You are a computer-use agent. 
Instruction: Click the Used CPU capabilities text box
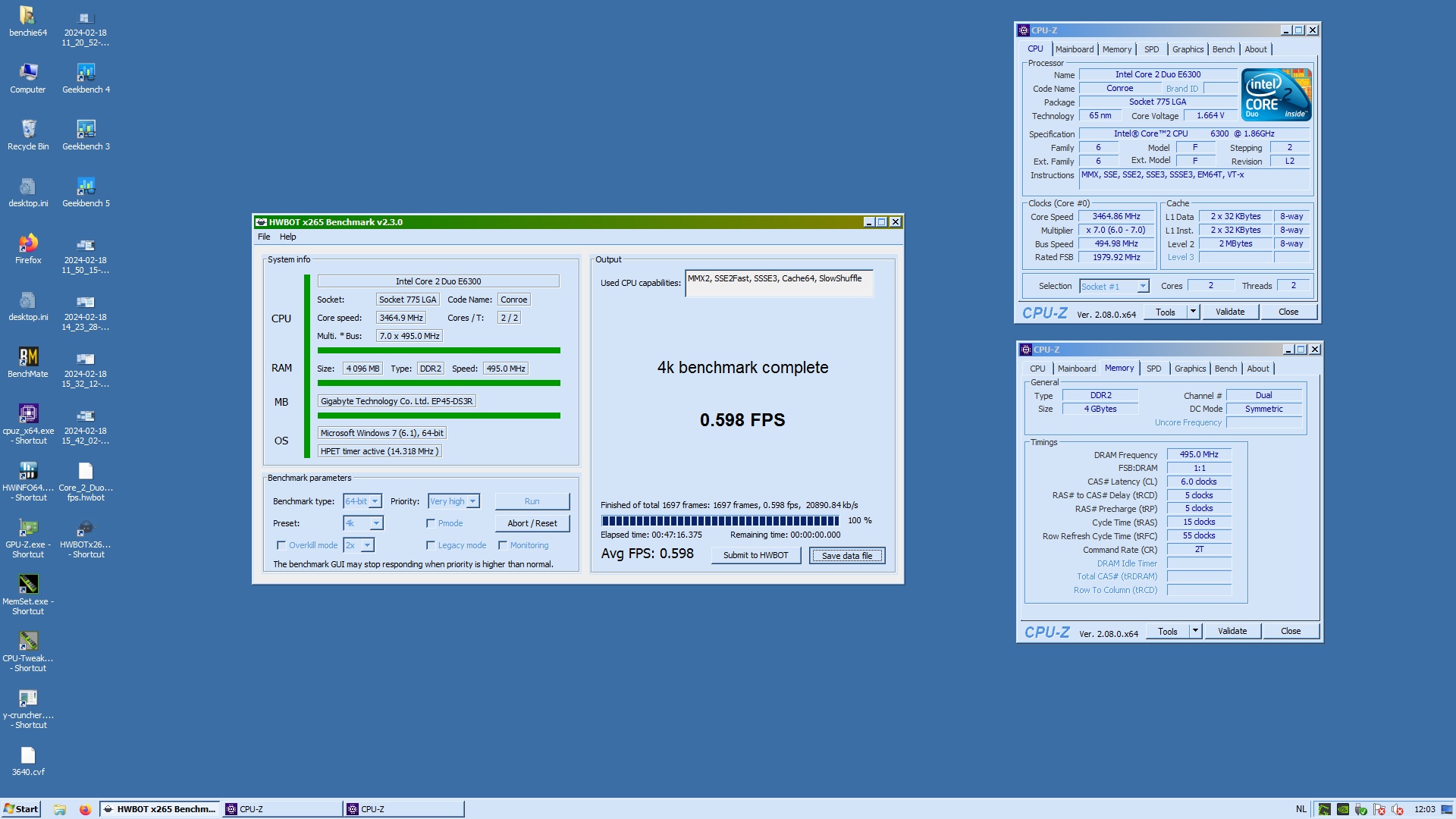(x=779, y=284)
